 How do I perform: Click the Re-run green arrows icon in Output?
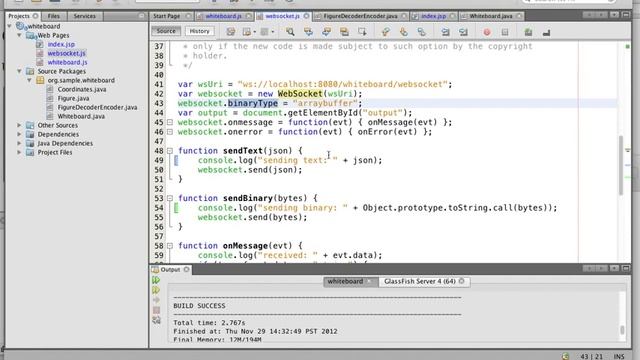[x=156, y=280]
